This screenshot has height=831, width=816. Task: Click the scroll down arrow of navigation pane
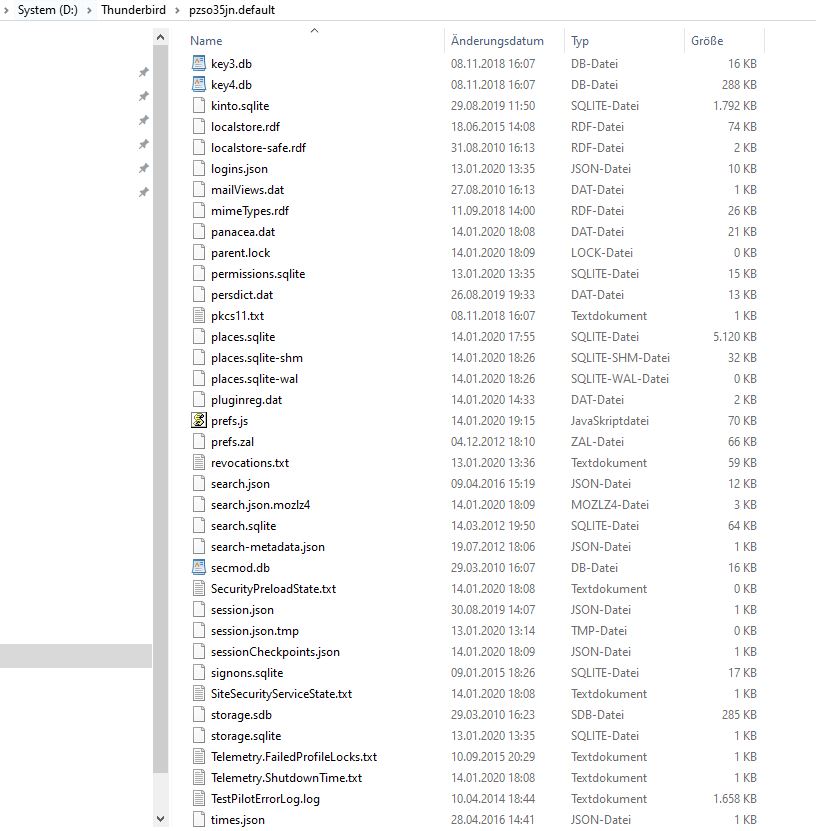coord(161,819)
